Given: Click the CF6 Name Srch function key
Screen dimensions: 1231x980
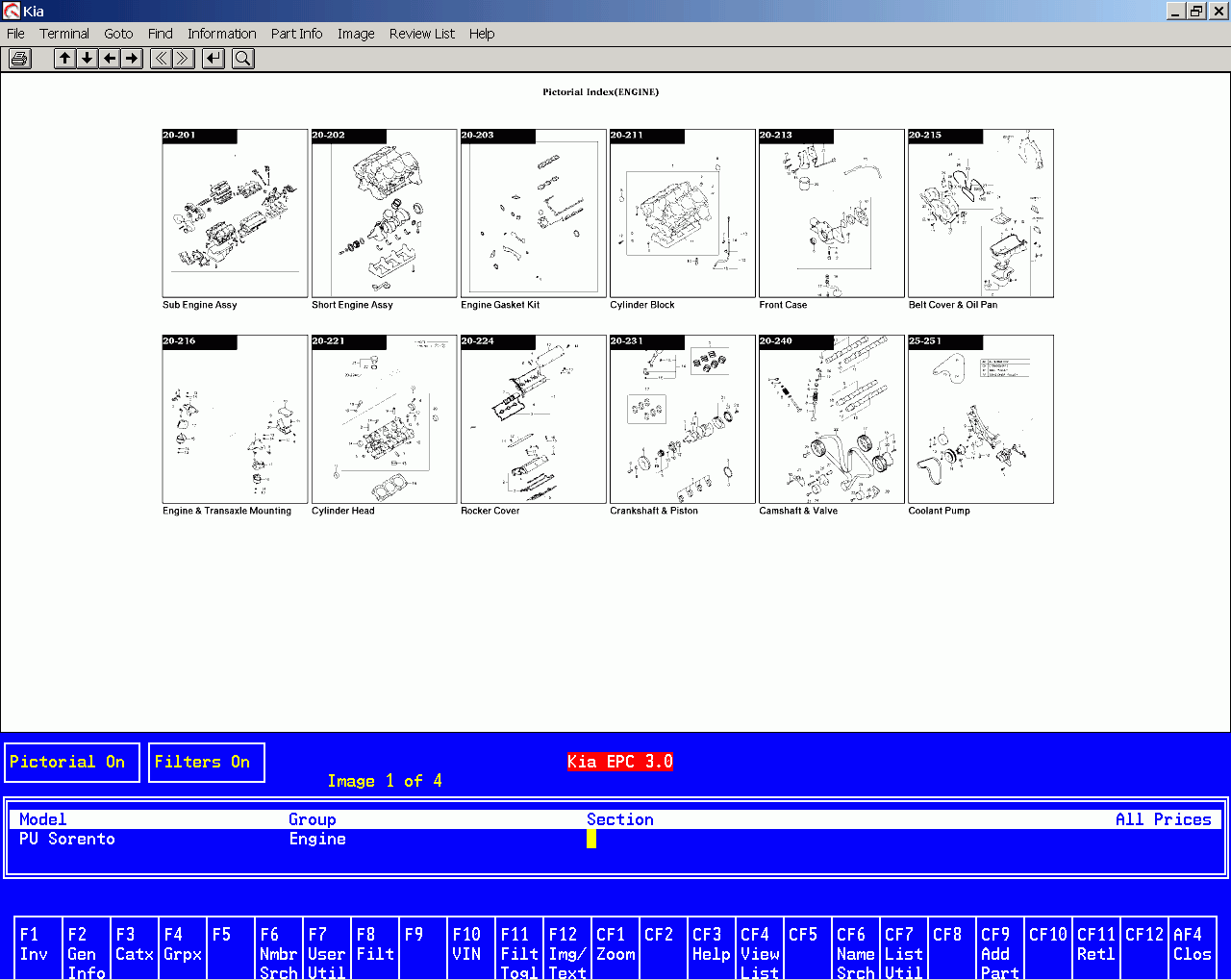Looking at the screenshot, I should click(x=856, y=949).
